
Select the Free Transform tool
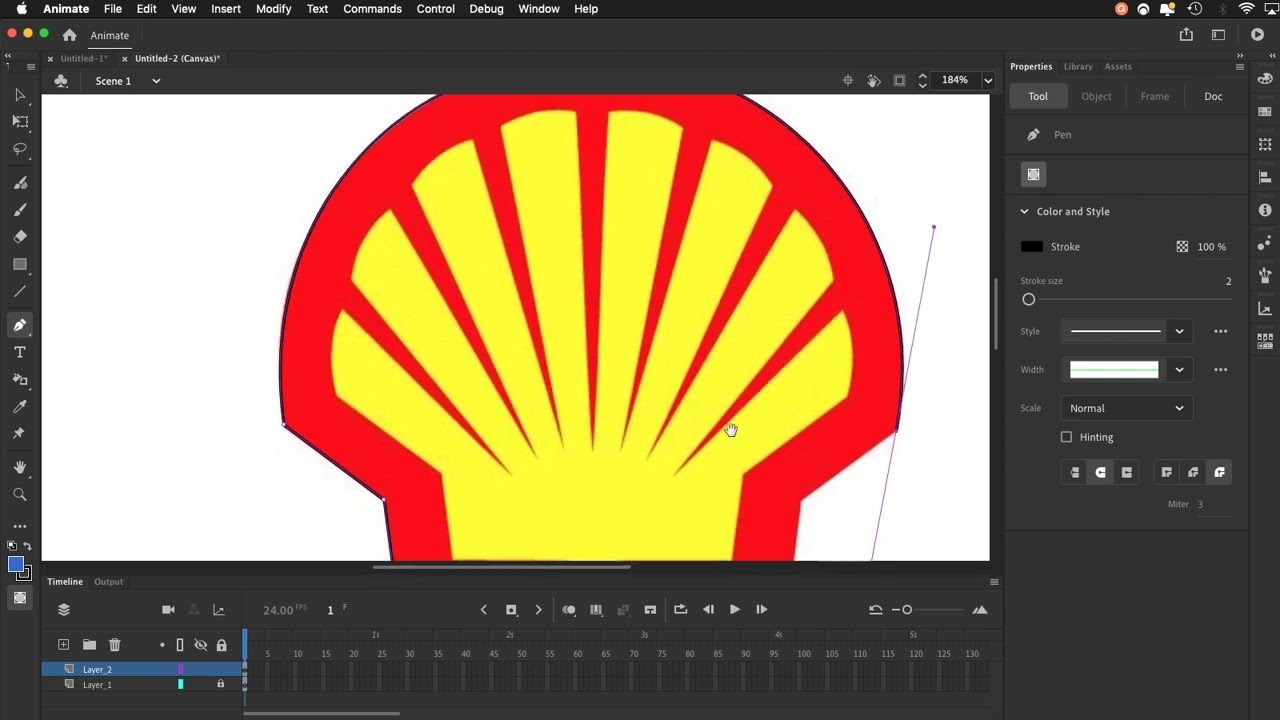pyautogui.click(x=19, y=121)
